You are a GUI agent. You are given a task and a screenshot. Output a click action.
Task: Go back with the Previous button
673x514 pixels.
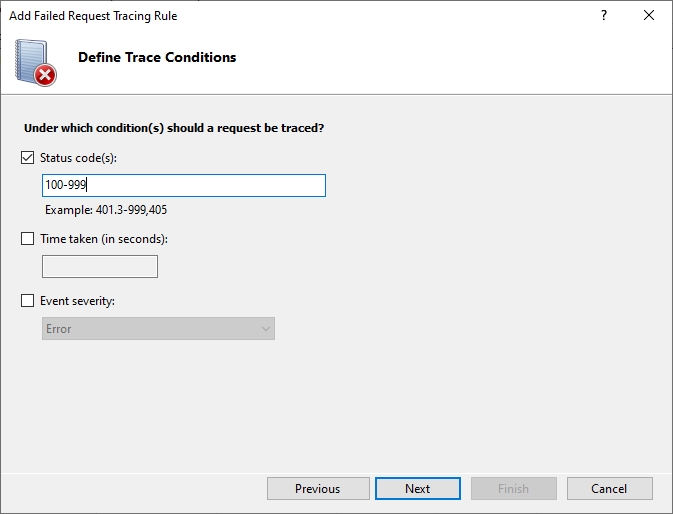click(x=318, y=489)
